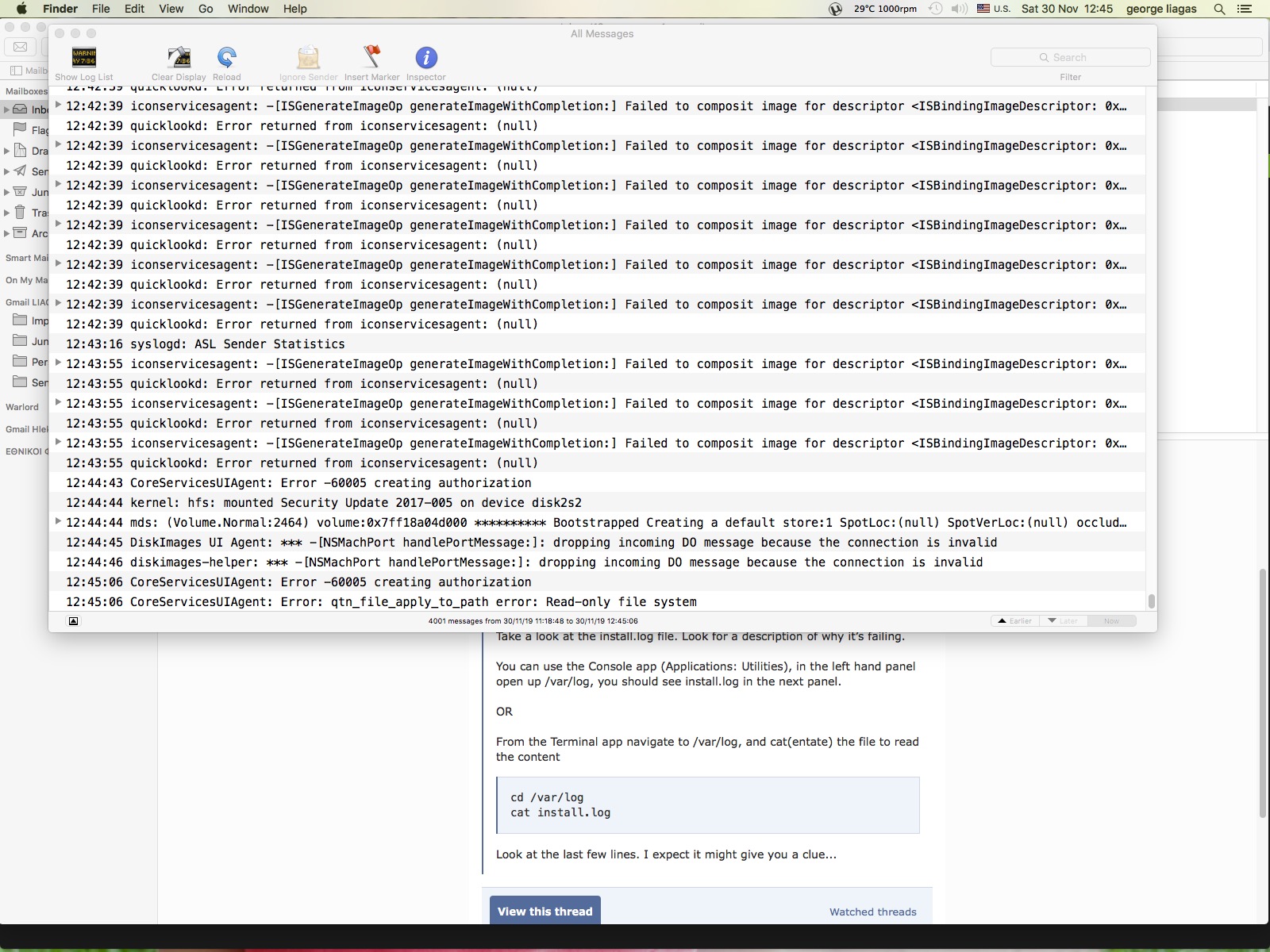Select the qtn_file_apply_to_path Read-only file system row
1270x952 pixels.
[x=597, y=601]
